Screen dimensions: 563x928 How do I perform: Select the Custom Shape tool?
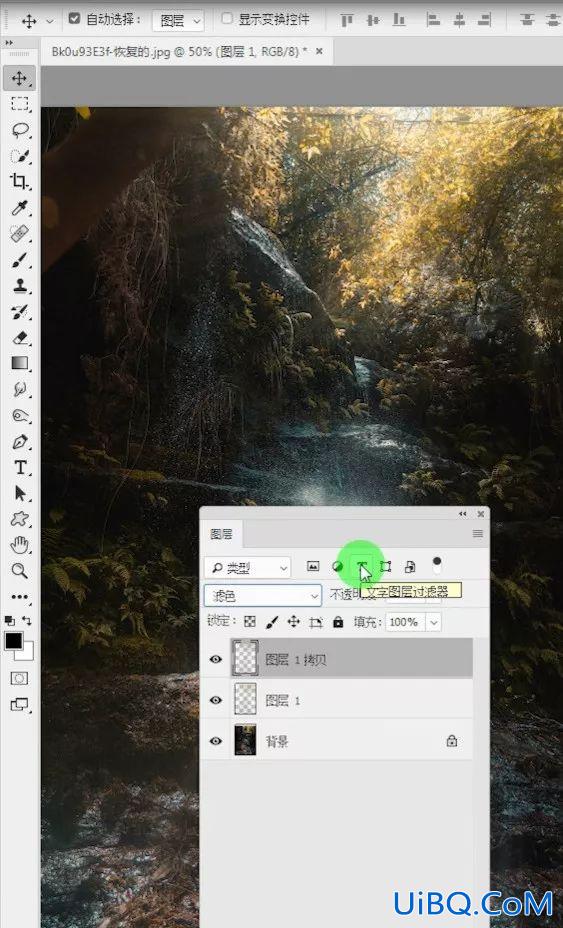[20, 519]
